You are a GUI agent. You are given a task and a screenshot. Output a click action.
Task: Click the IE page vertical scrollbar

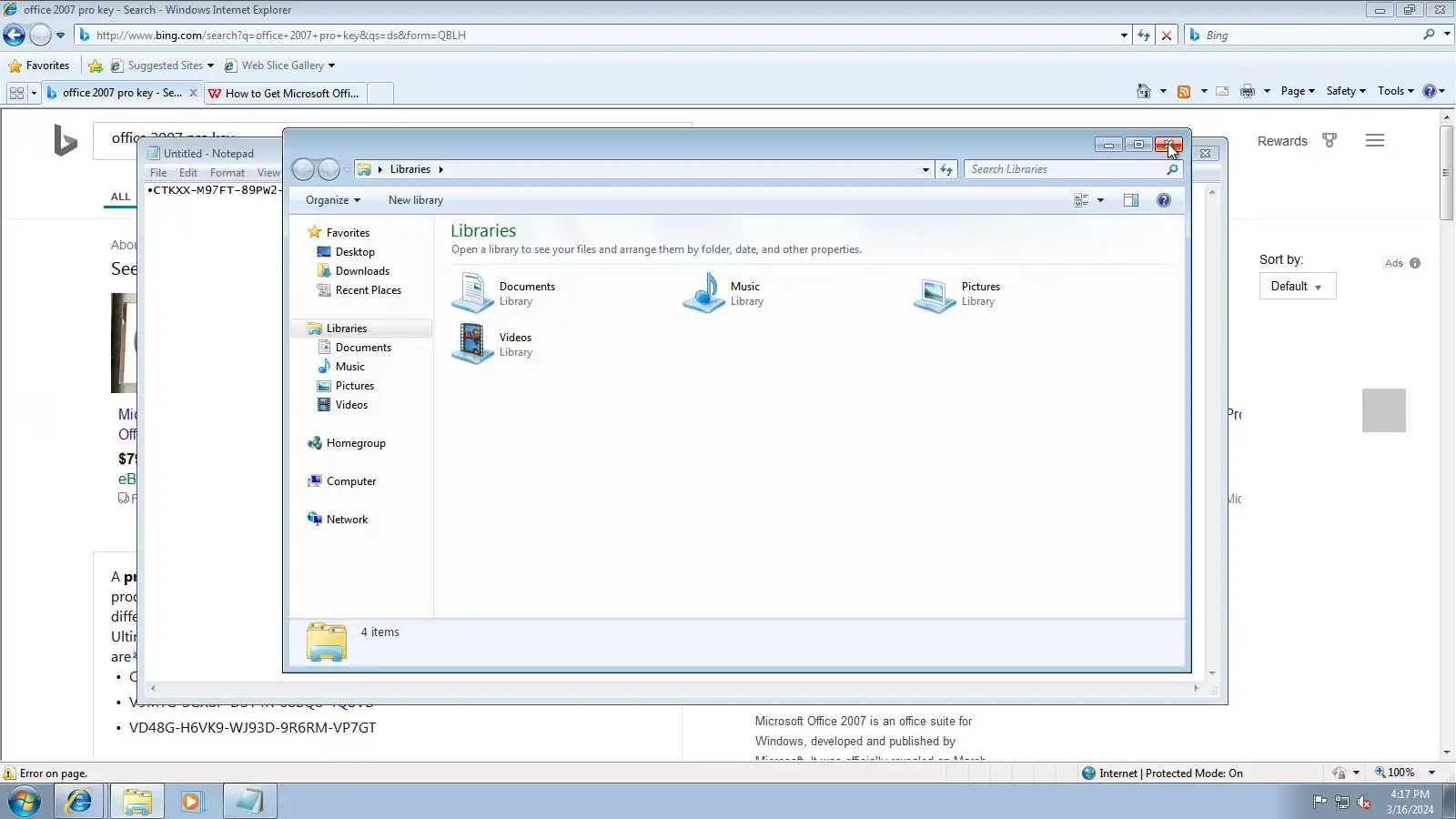tap(1447, 174)
